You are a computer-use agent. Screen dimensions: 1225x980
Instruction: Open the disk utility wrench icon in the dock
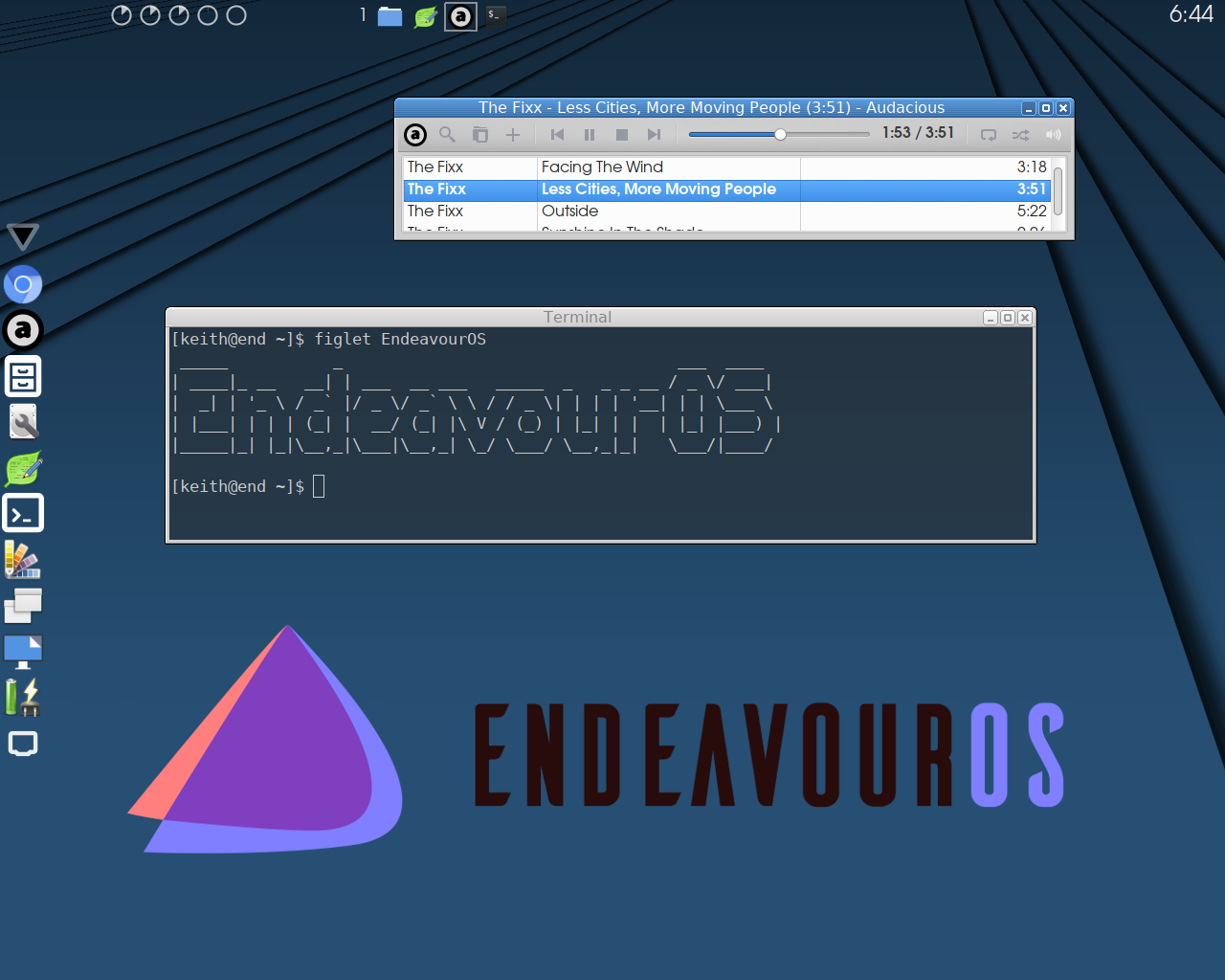(23, 422)
